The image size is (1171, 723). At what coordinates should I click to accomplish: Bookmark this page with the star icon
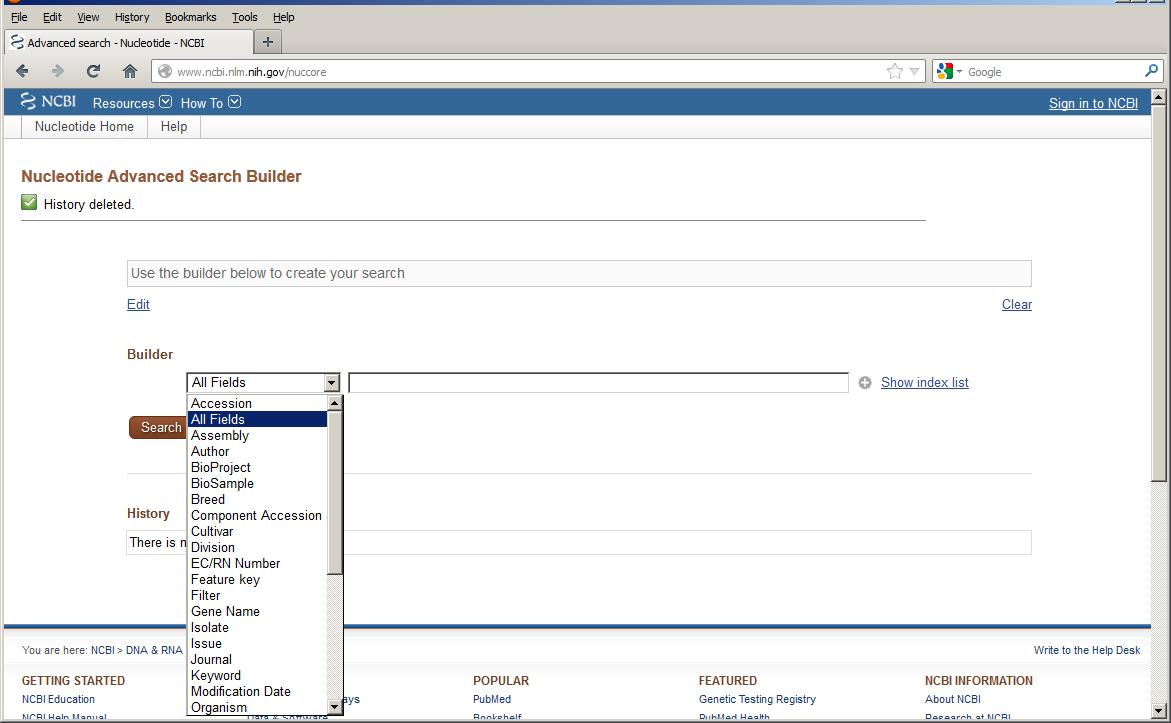[x=895, y=71]
